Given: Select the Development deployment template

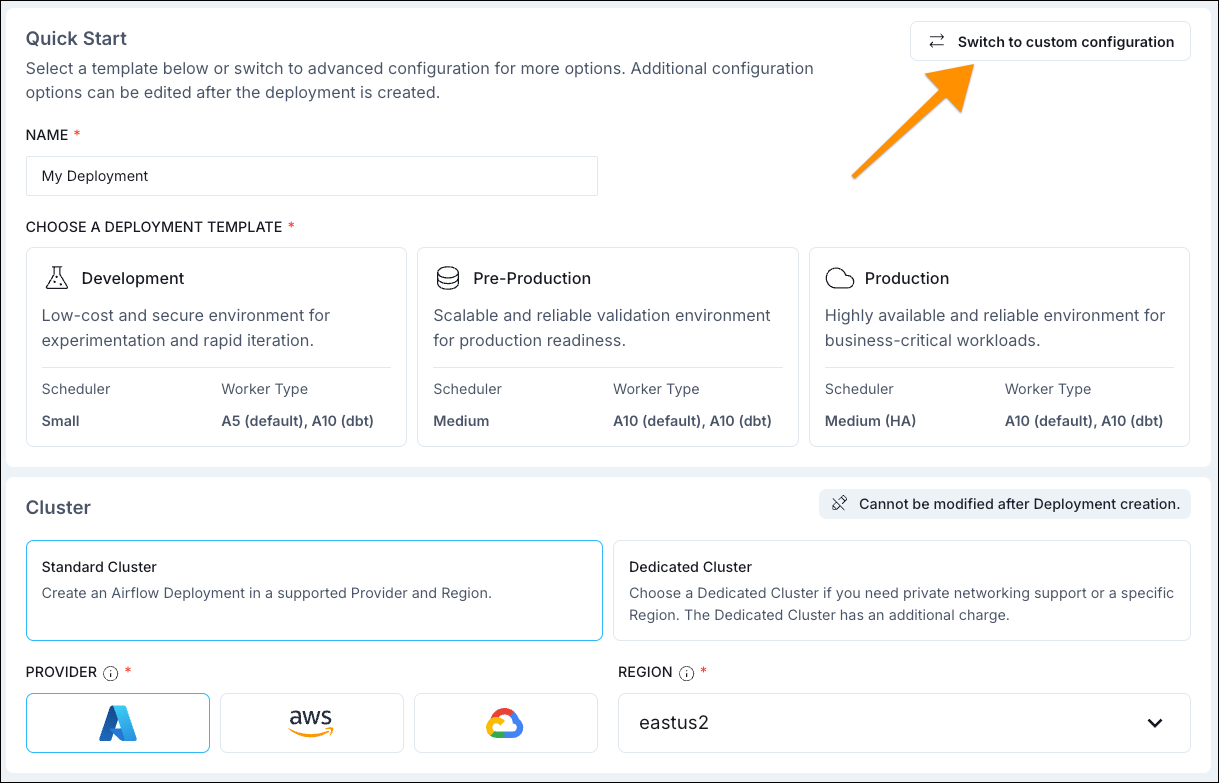Looking at the screenshot, I should (x=214, y=346).
